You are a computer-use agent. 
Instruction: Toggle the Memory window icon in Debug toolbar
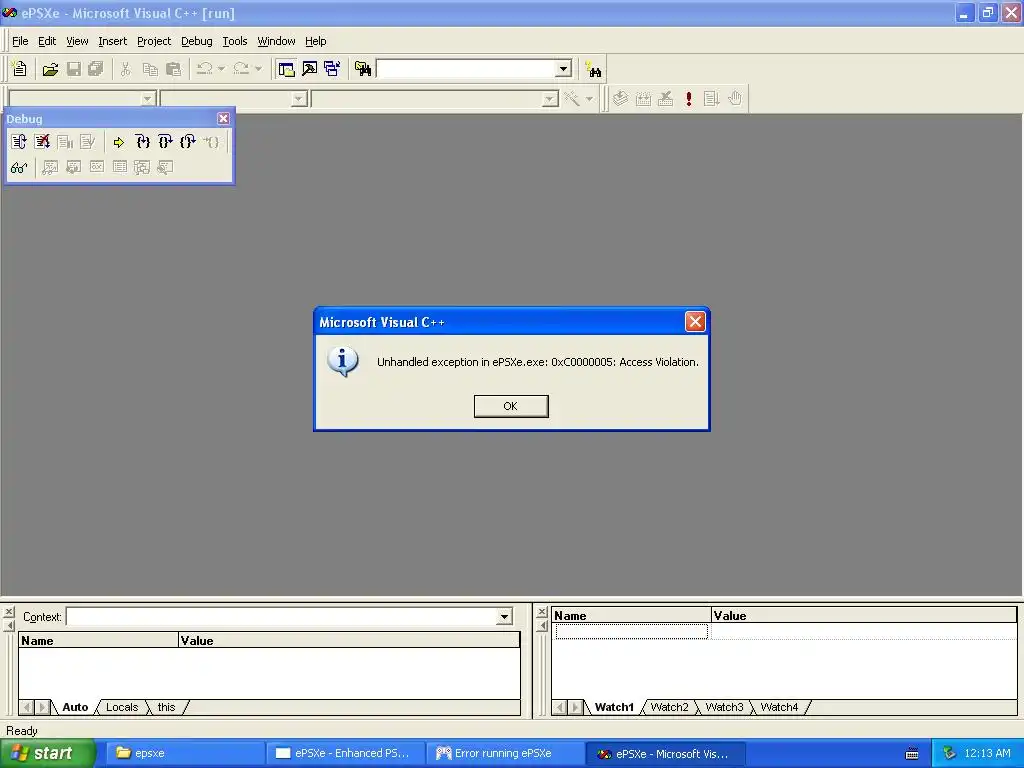point(120,168)
